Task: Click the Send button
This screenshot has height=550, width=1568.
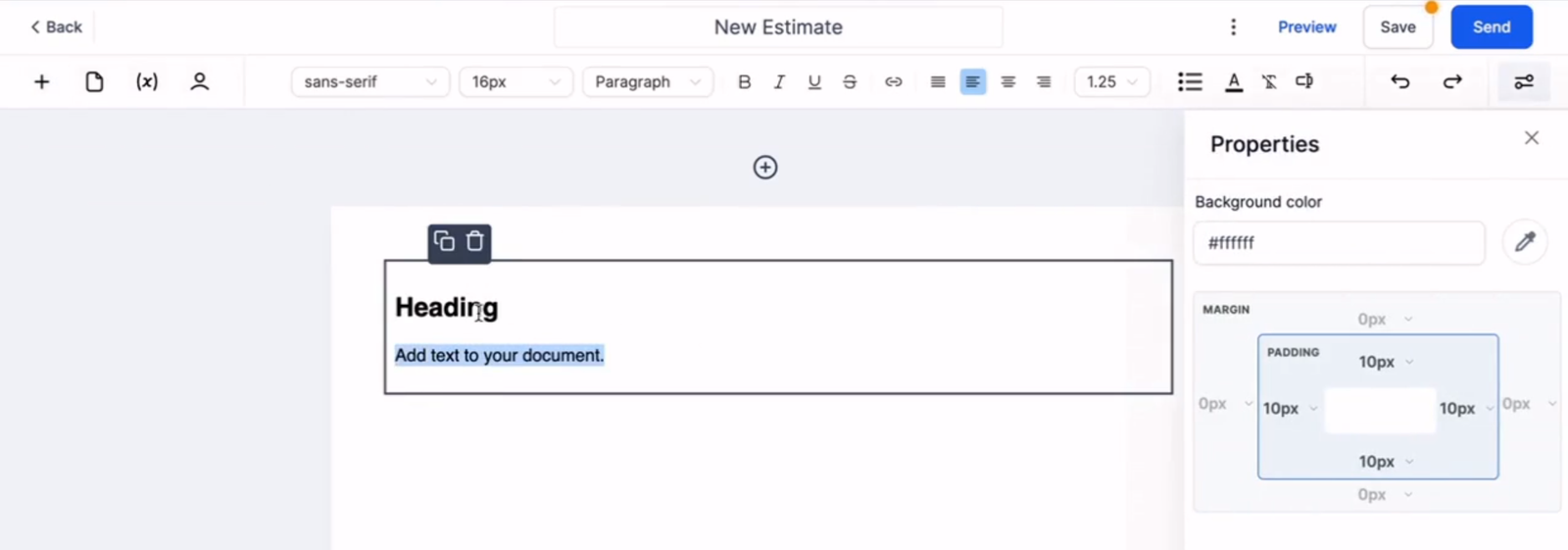Action: [x=1492, y=27]
